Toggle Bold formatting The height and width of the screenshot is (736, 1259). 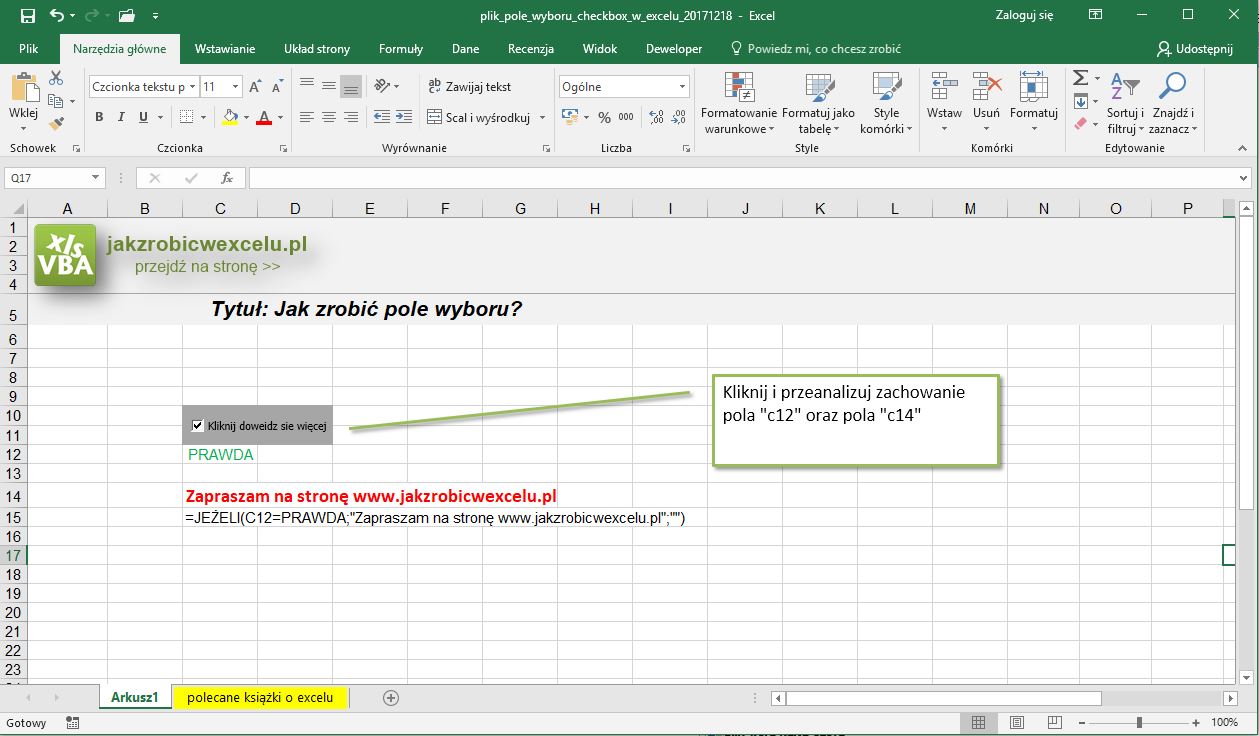click(99, 118)
